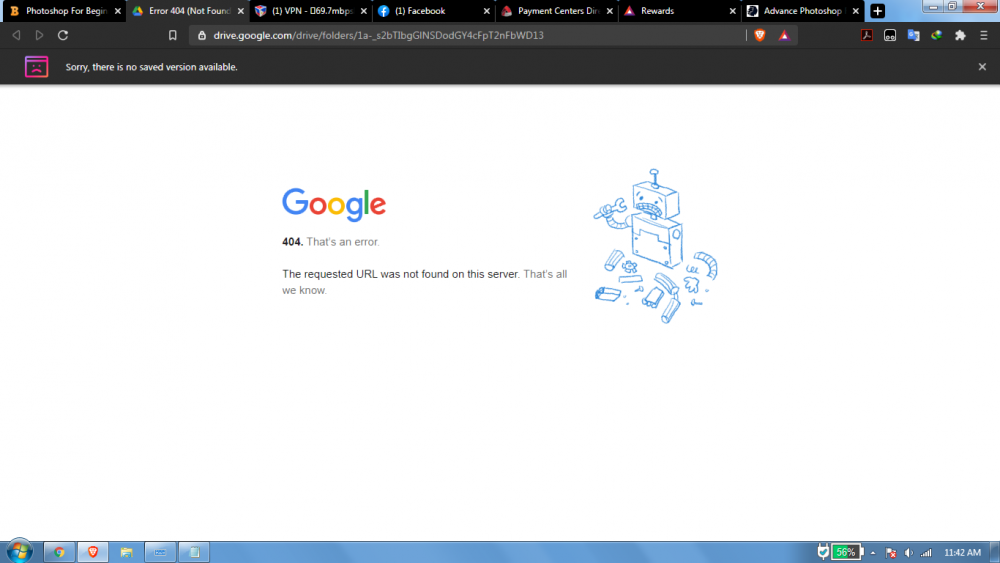Open the Payment Centers tab
Image resolution: width=1000 pixels, height=563 pixels.
(555, 11)
